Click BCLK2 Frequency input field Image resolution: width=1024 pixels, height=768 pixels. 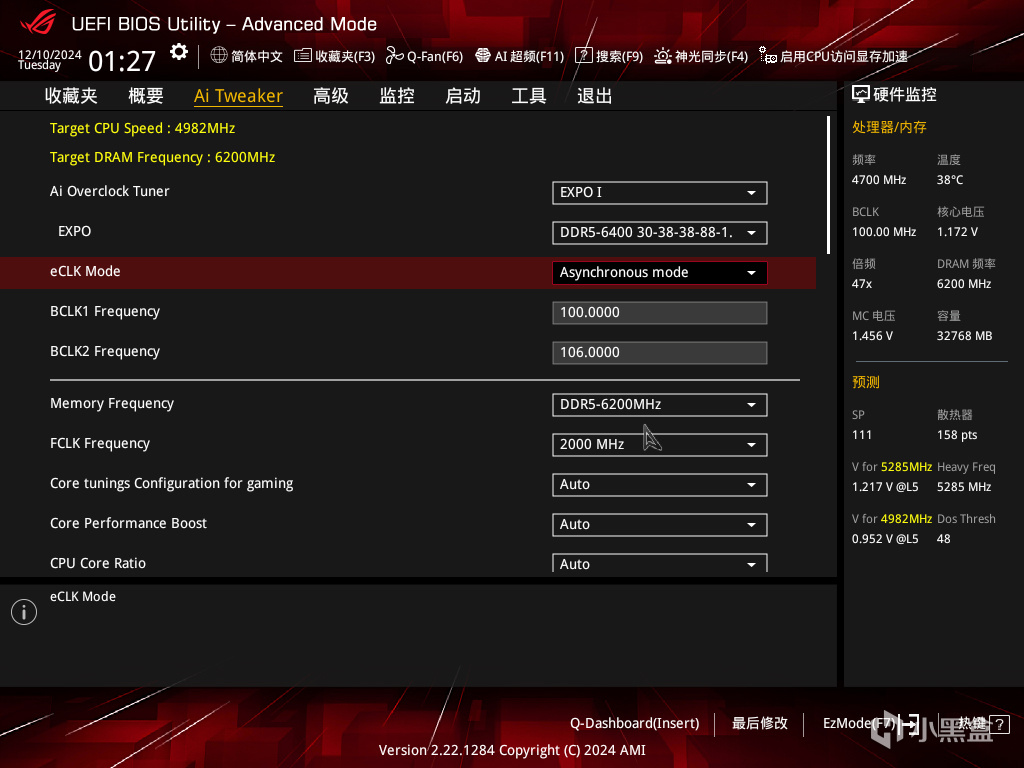pyautogui.click(x=660, y=353)
